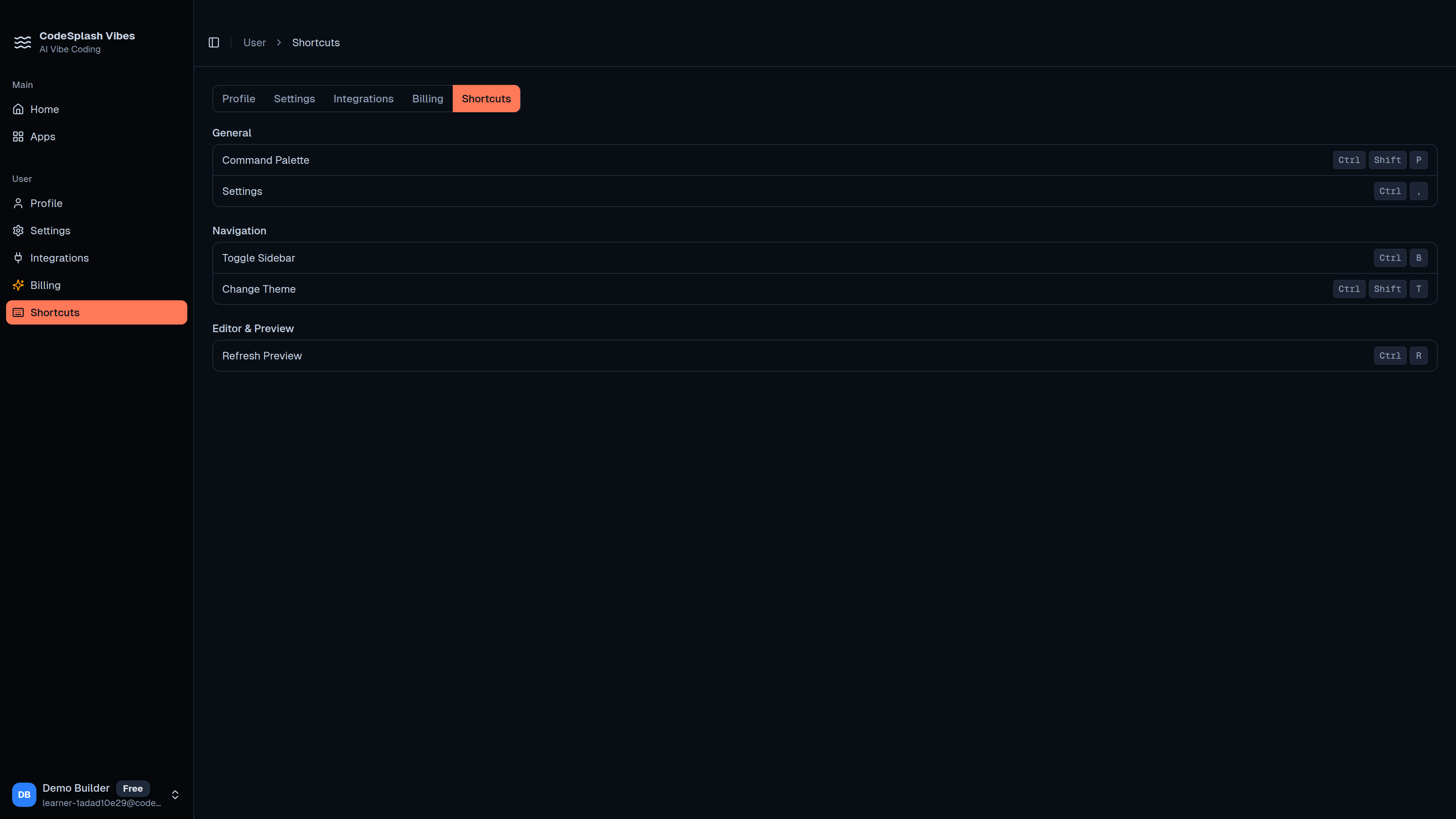Click the Refresh Preview shortcut row label
Image resolution: width=1456 pixels, height=819 pixels.
262,356
